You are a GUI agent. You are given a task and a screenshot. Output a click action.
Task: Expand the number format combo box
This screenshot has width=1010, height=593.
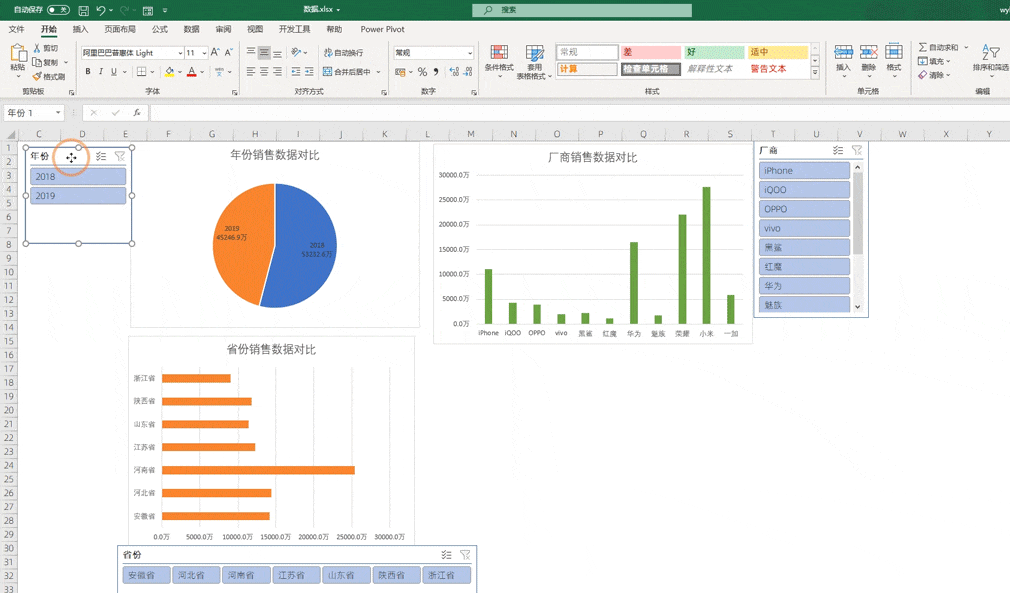470,53
